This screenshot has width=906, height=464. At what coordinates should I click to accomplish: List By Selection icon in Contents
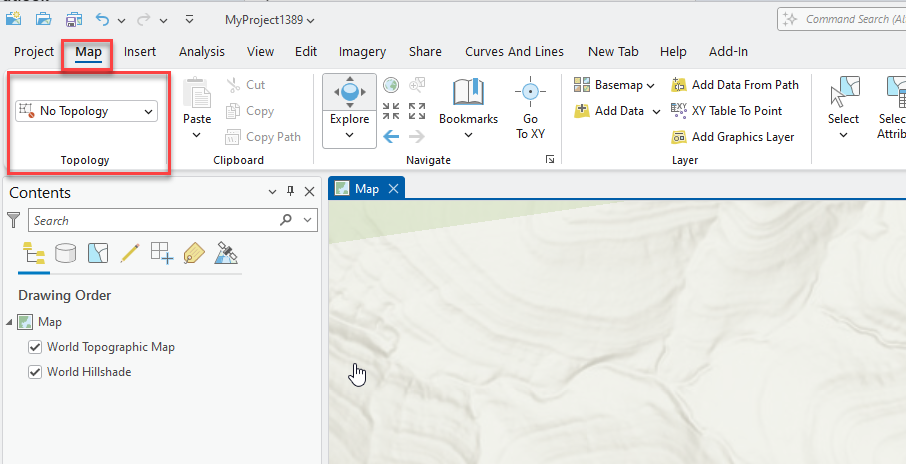[98, 253]
